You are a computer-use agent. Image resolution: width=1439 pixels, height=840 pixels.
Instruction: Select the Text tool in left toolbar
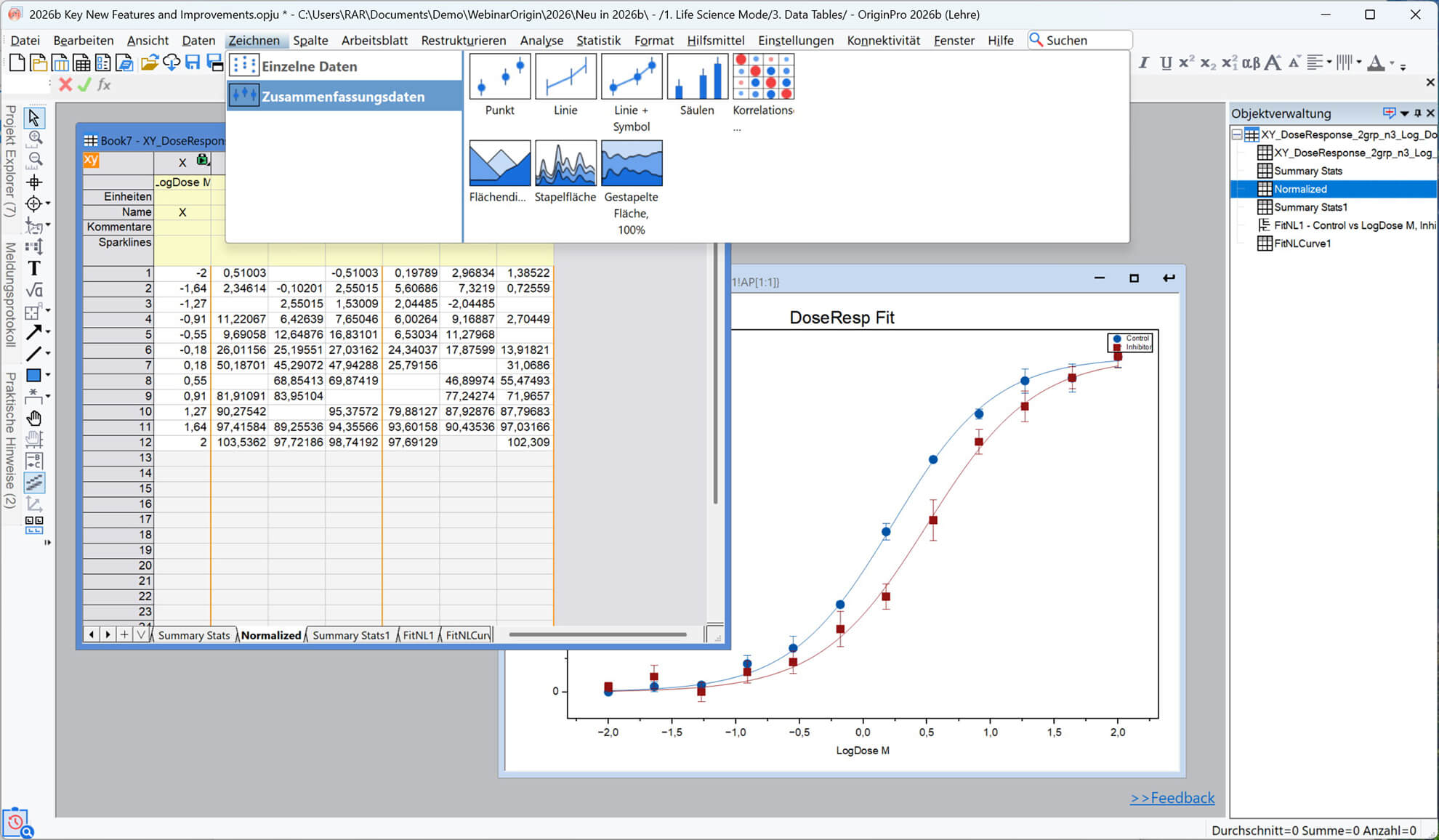point(33,268)
